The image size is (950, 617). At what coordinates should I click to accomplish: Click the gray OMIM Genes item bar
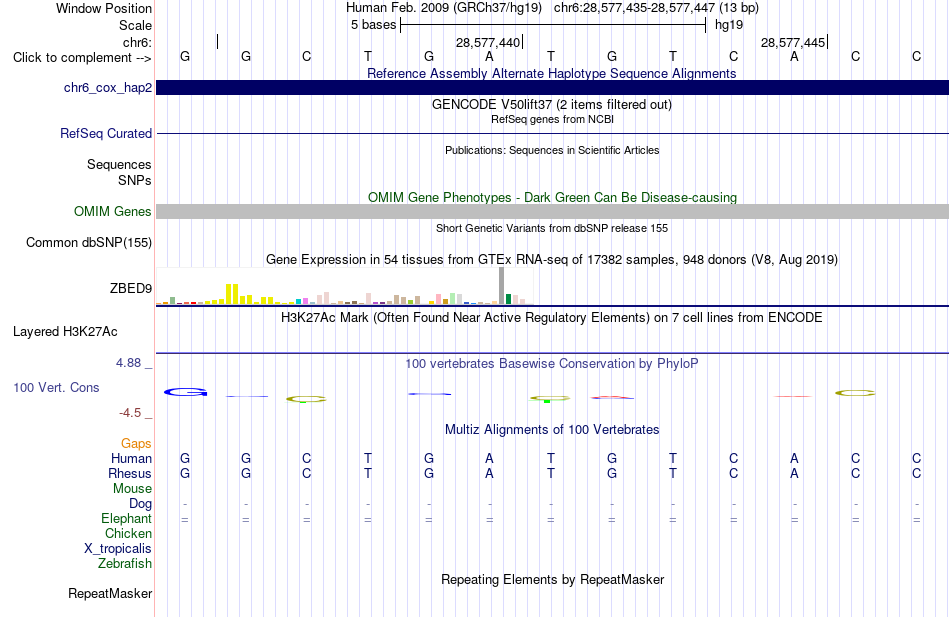point(553,211)
